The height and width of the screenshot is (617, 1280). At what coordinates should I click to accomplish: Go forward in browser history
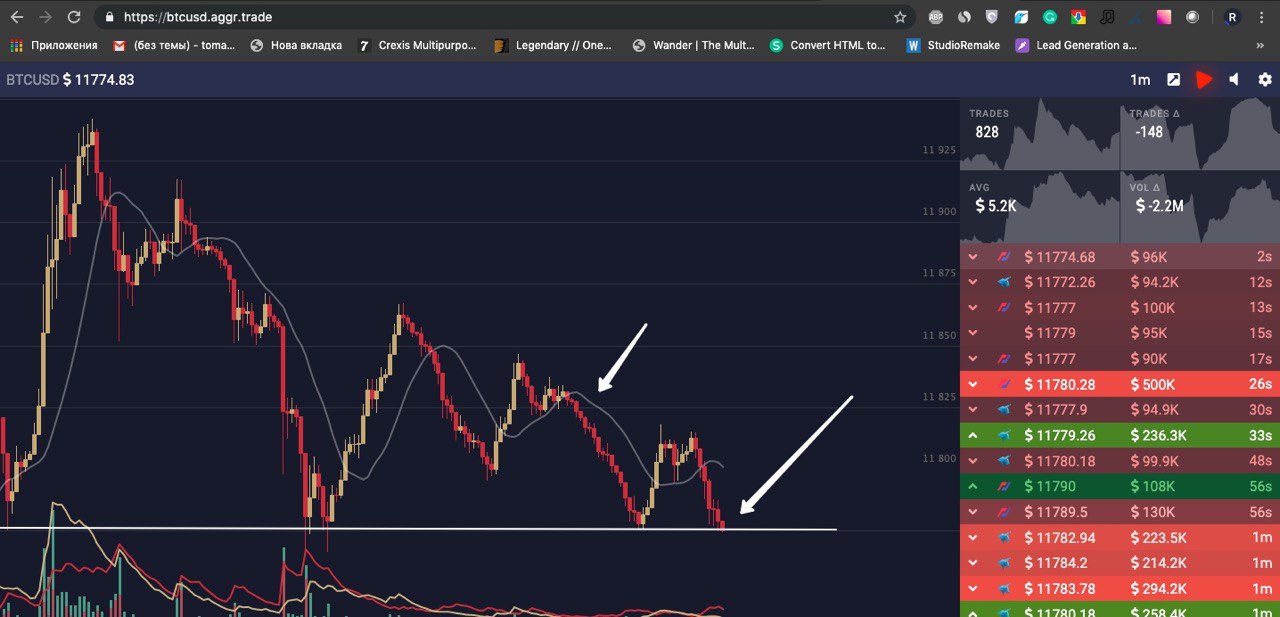tap(45, 17)
